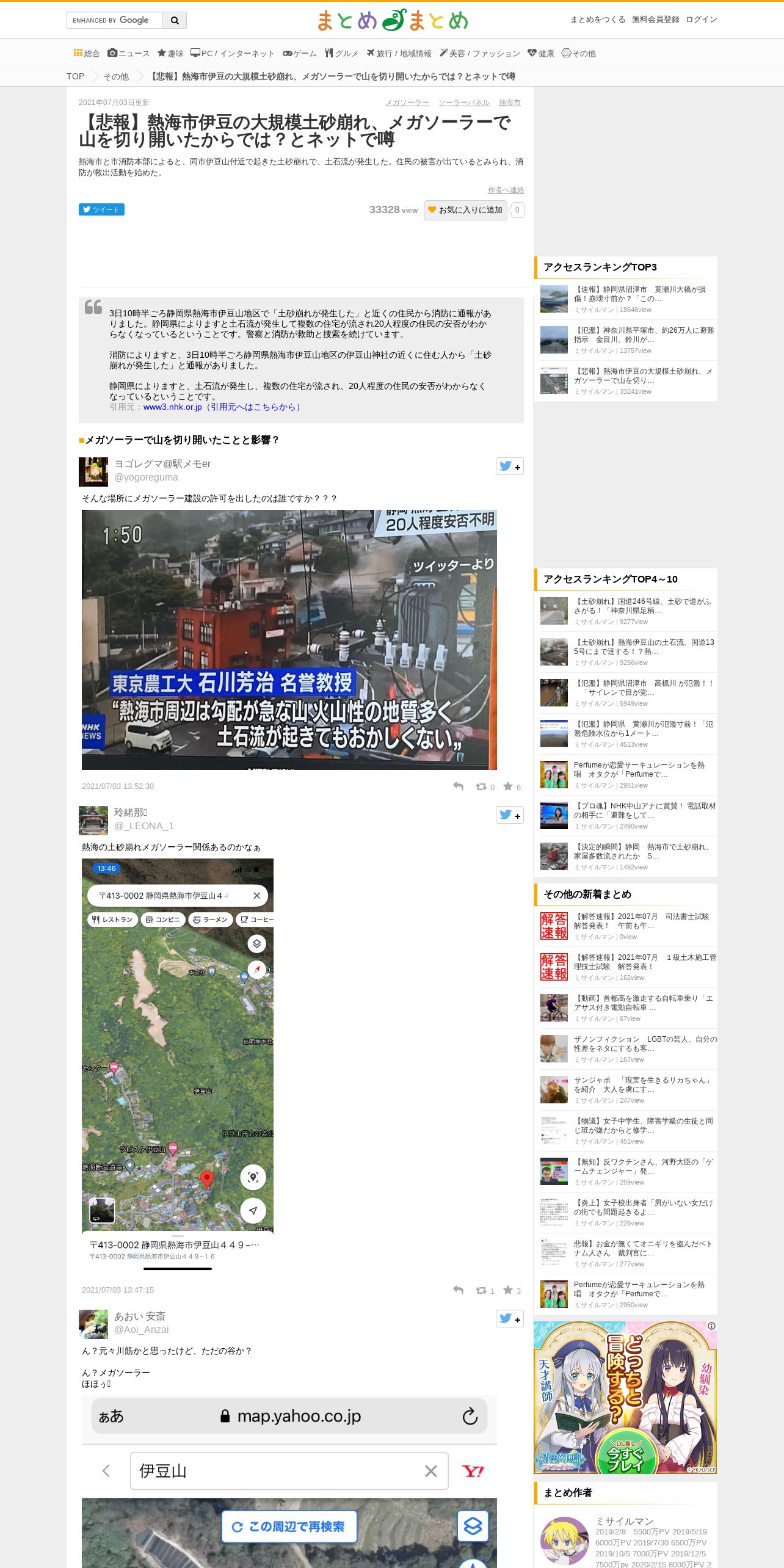The image size is (784, 1568).
Task: Open 反ワクチンさん 河野大臣 article
Action: pos(644,1166)
